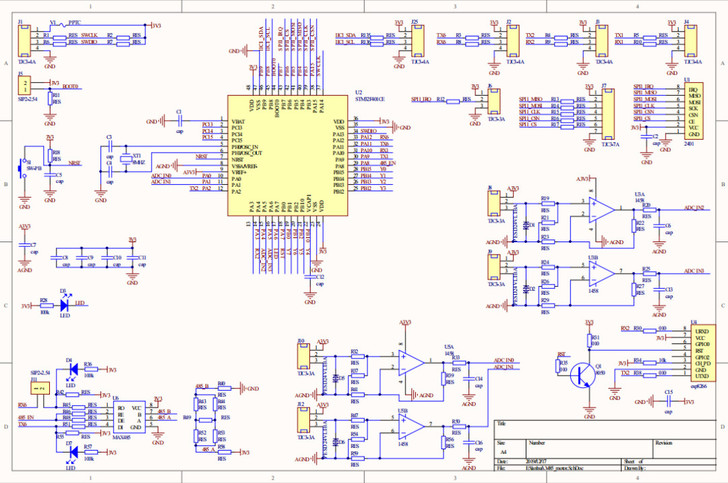Click the LED D7 below MAX485
This screenshot has height=483, width=728.
(72, 452)
